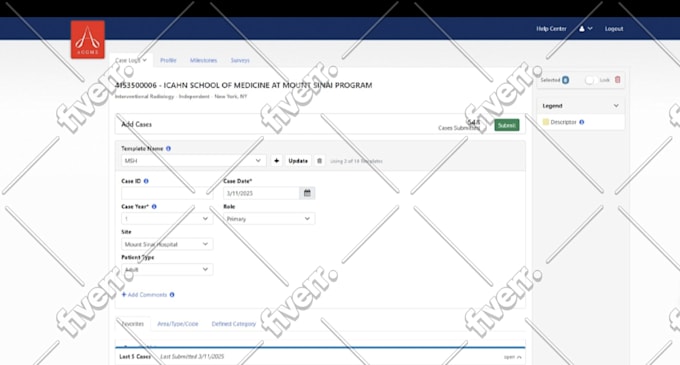Screen dimensions: 680x365
Task: Click the green Submit button
Action: (x=507, y=125)
